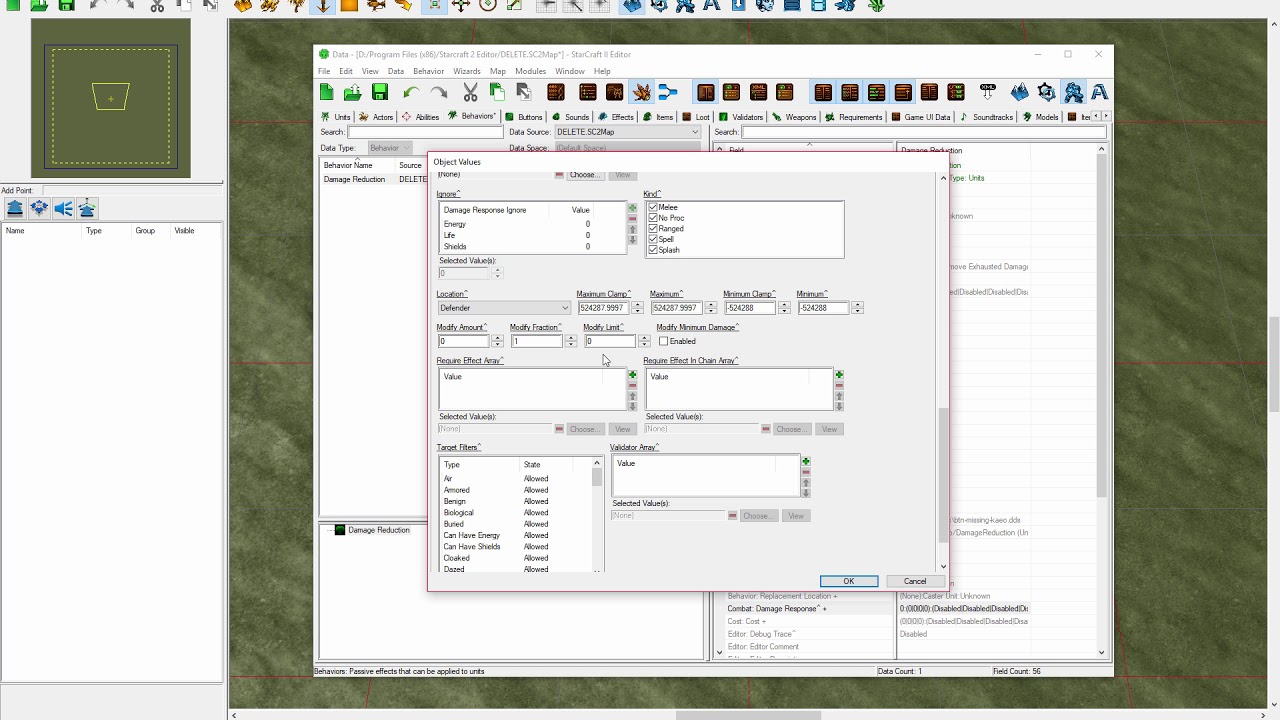The image size is (1280, 720).
Task: Click OK in Object Values dialog
Action: click(849, 581)
